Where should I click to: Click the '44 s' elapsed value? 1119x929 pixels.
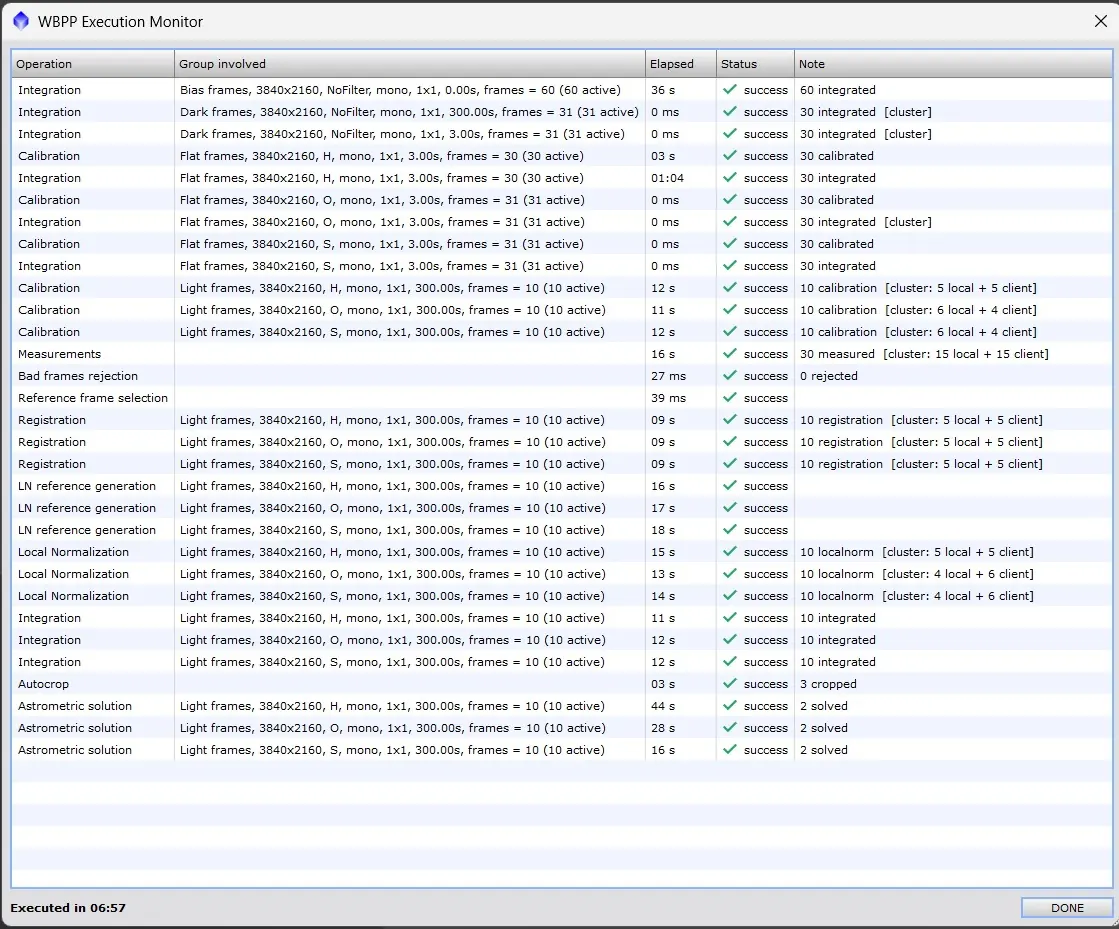coord(662,706)
